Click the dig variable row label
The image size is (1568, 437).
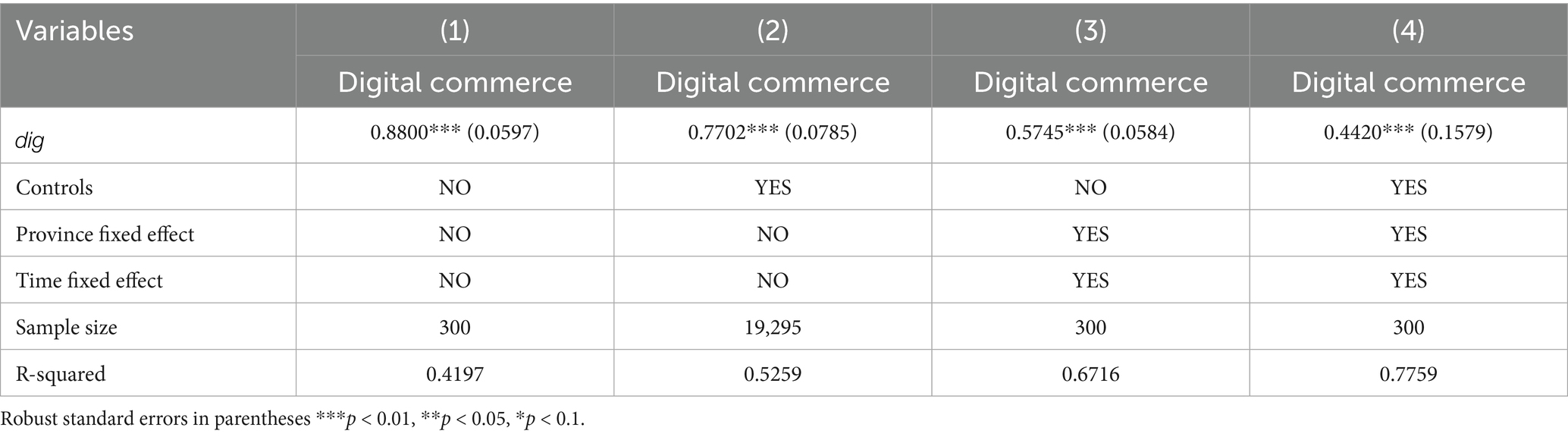click(x=30, y=140)
